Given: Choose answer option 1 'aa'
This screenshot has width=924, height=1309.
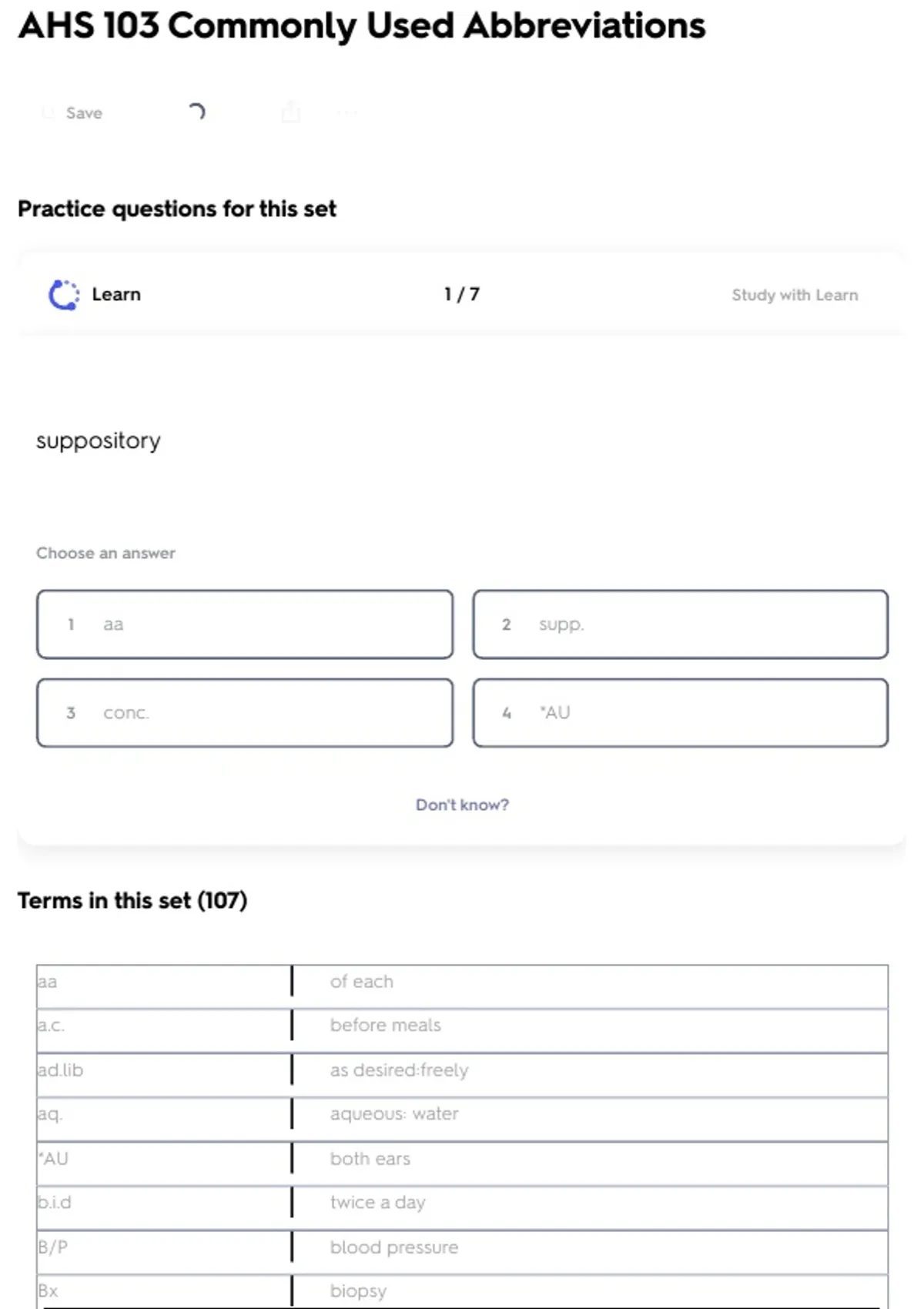Looking at the screenshot, I should tap(245, 624).
